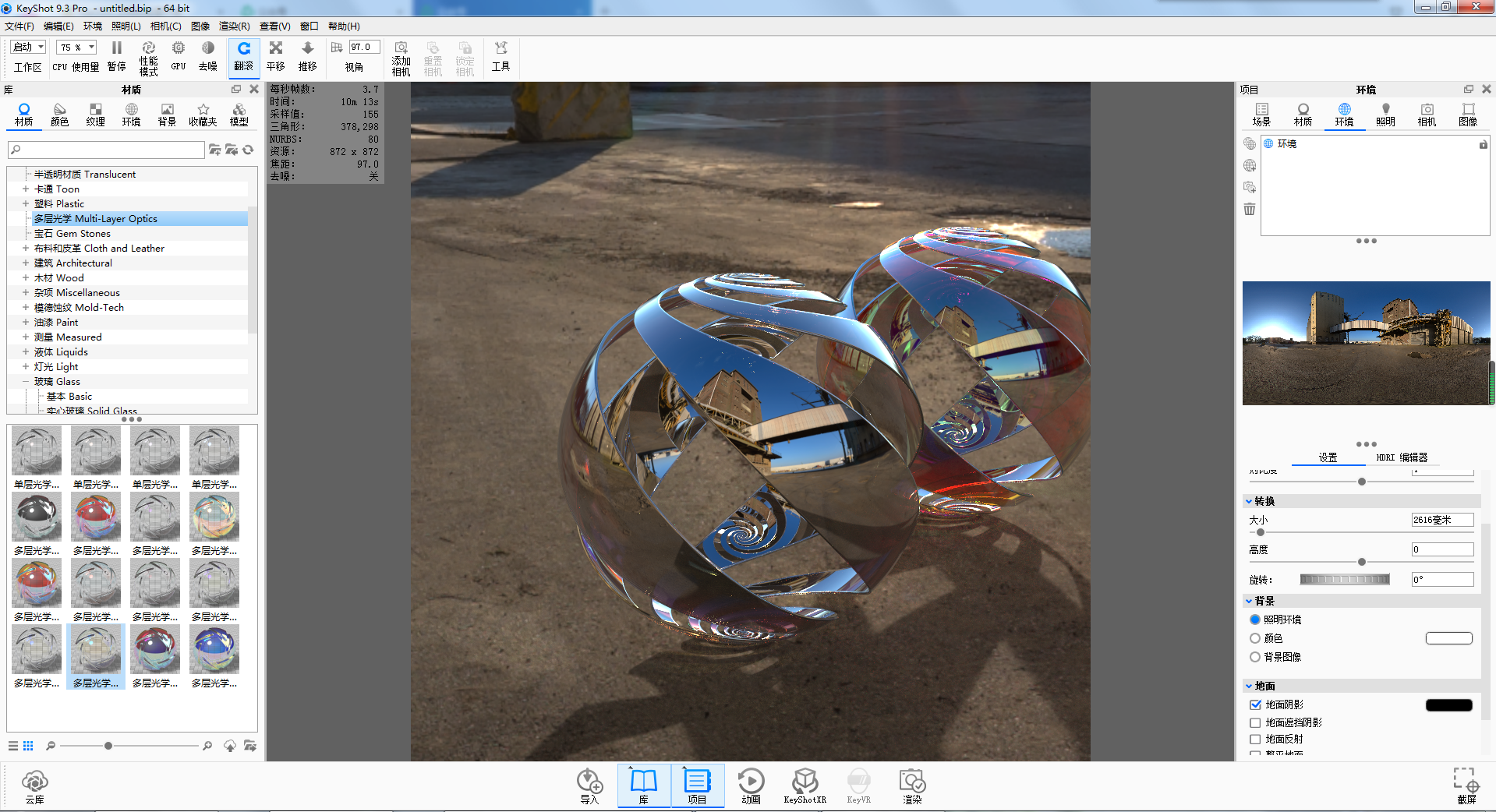This screenshot has width=1496, height=812.
Task: Select the color (颜色) background option
Action: (1255, 638)
